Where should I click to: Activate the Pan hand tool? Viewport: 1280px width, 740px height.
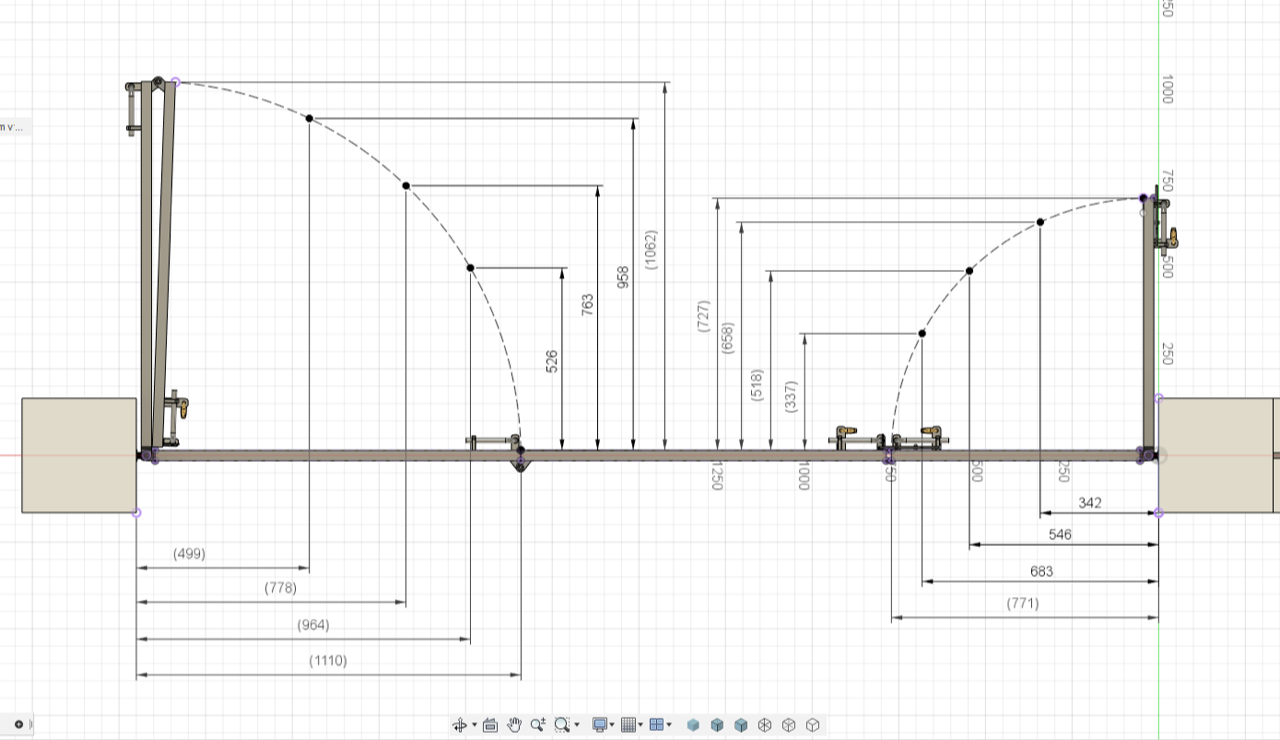click(514, 725)
